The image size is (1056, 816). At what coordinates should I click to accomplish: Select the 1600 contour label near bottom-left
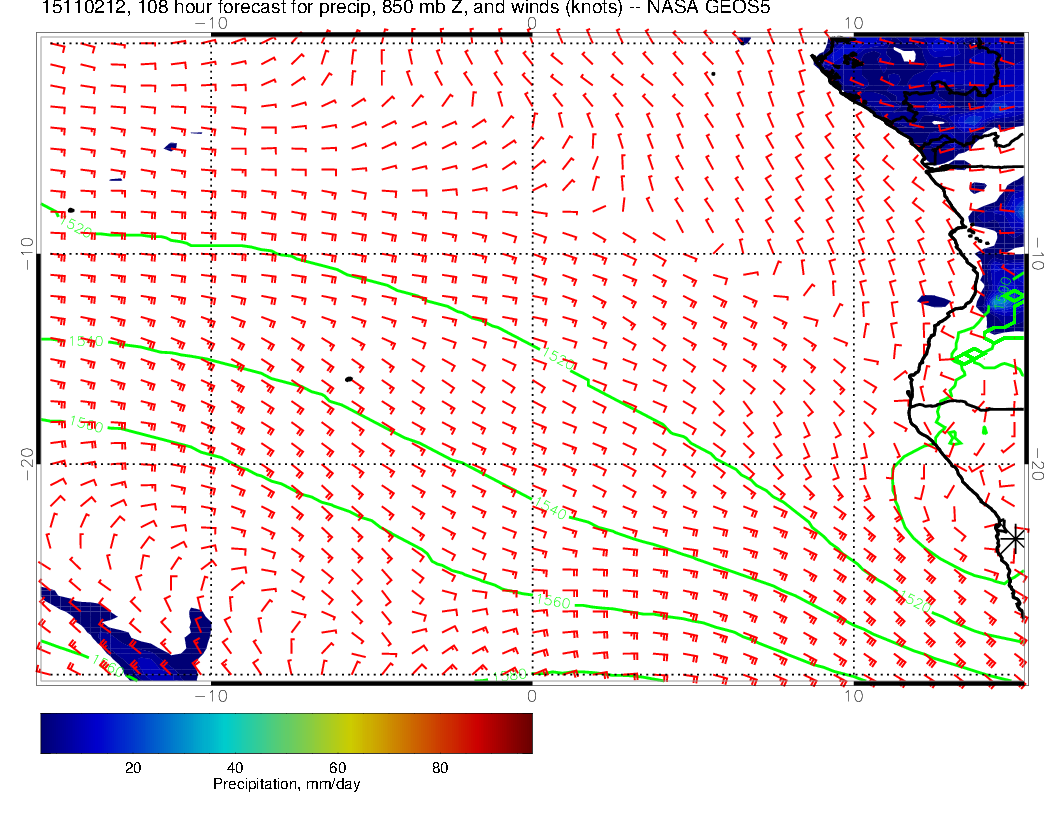(x=106, y=664)
